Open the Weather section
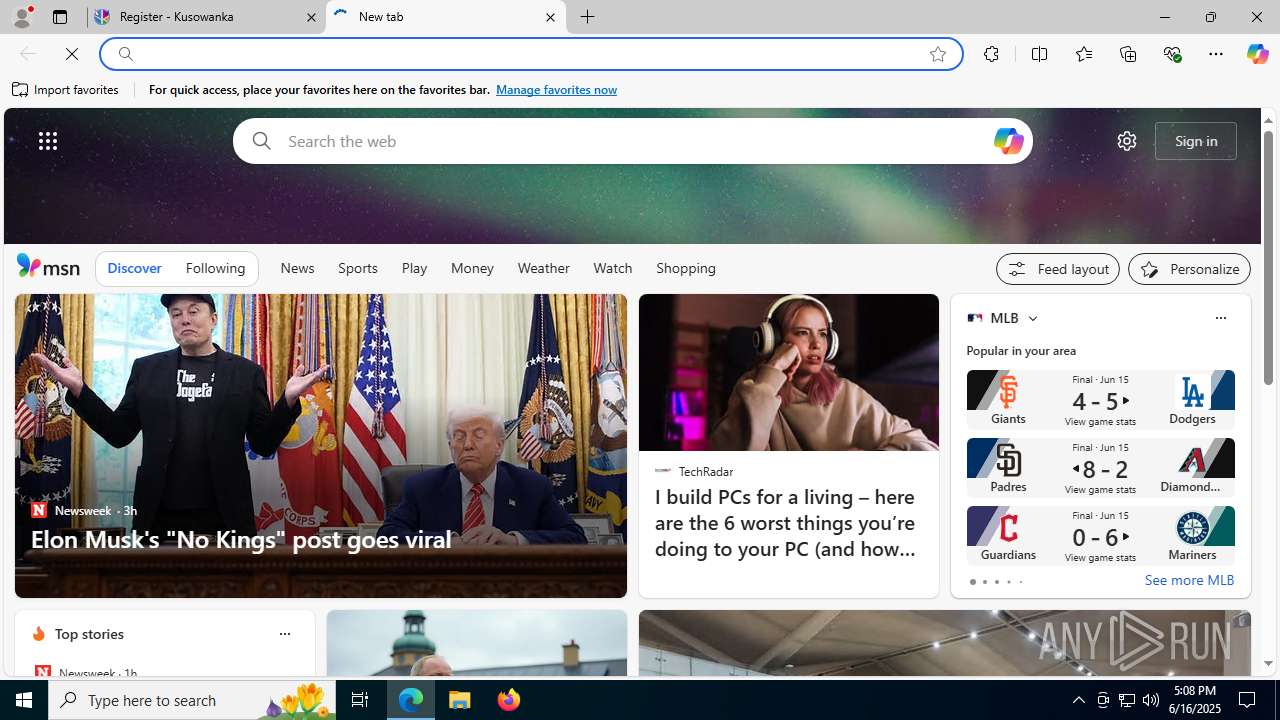 pos(543,268)
